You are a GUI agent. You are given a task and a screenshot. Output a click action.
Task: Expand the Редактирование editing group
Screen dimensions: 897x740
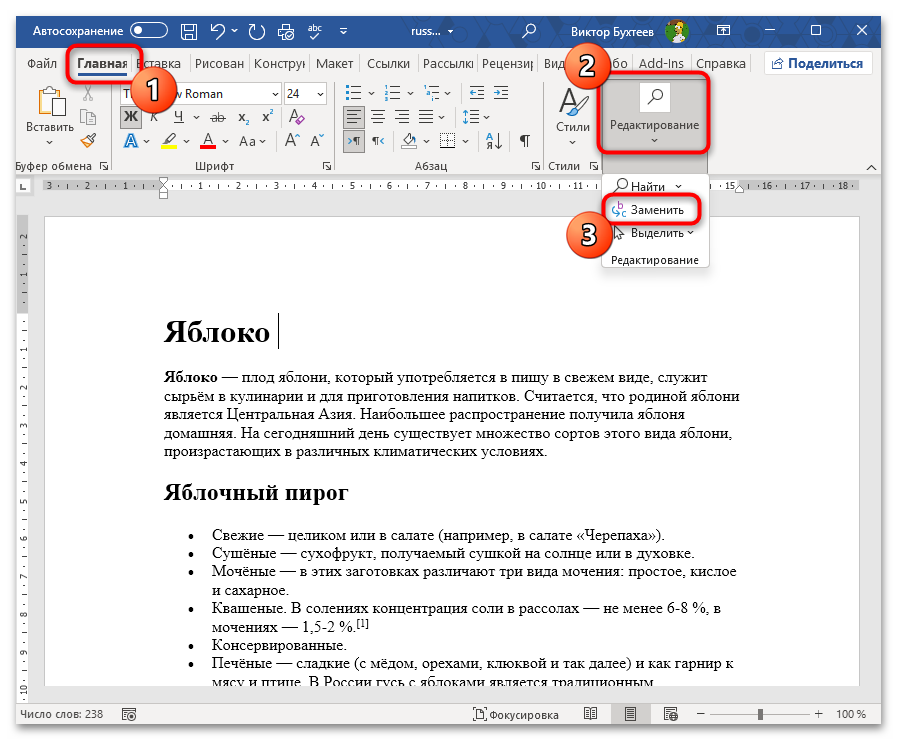pyautogui.click(x=655, y=115)
